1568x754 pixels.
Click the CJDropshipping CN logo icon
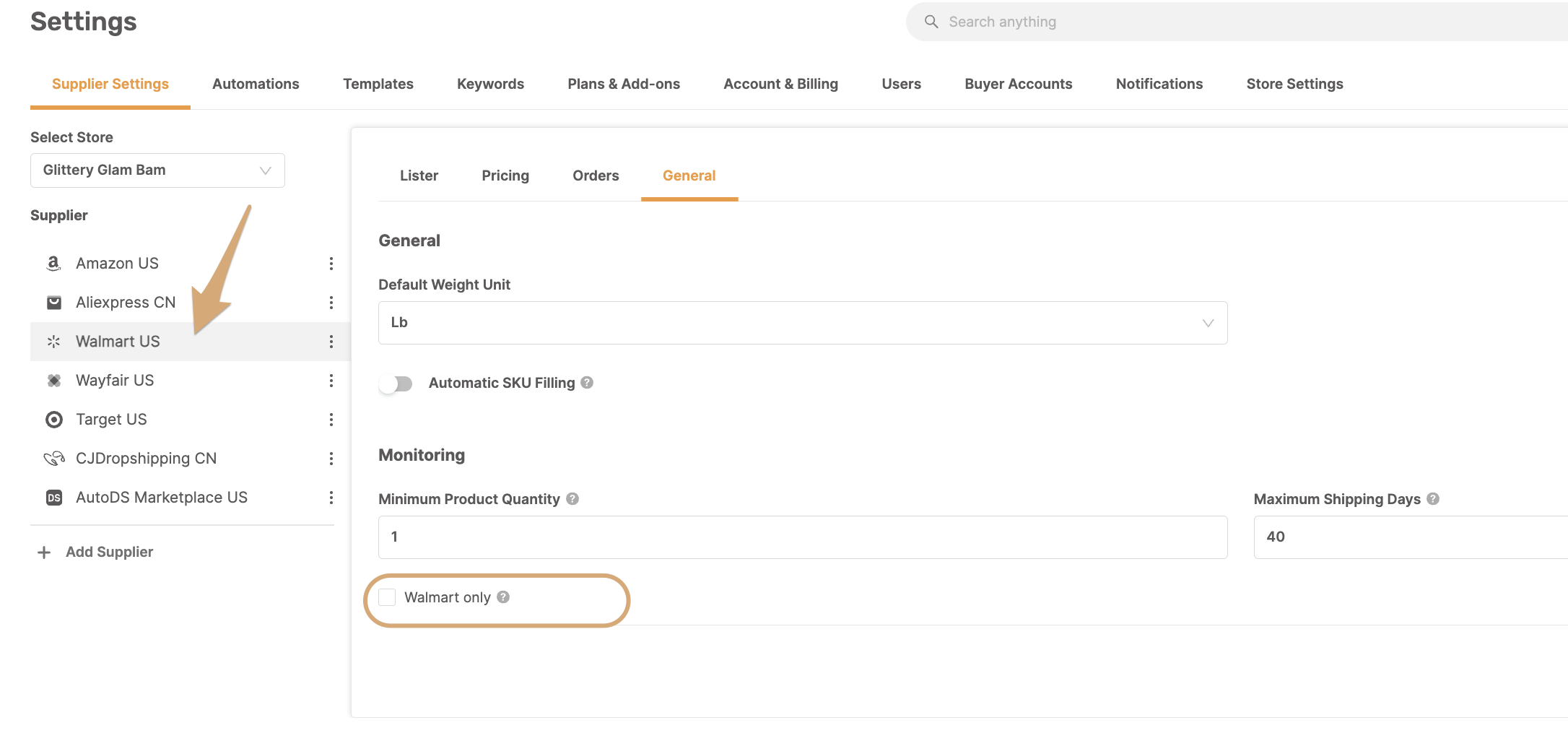[x=54, y=459]
